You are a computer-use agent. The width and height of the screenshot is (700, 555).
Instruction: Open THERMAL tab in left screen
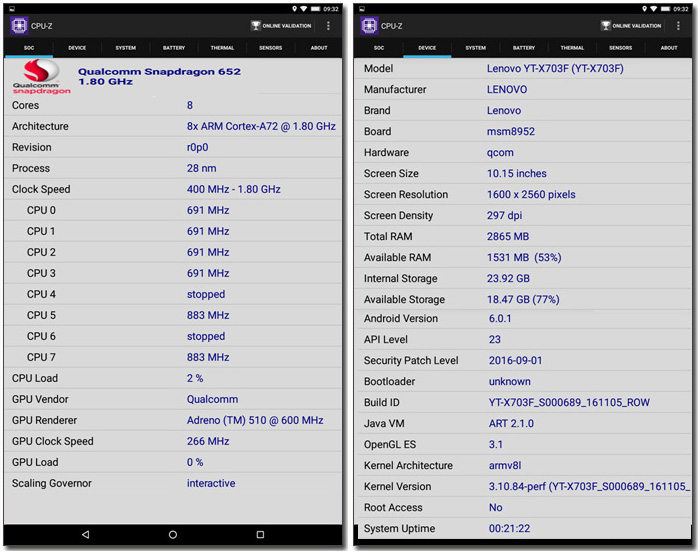pos(222,48)
